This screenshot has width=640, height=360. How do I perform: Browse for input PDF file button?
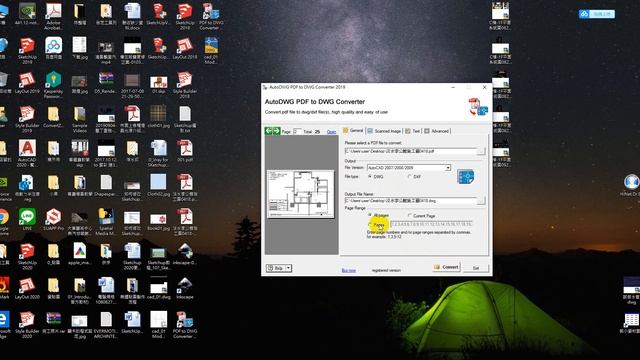[481, 151]
